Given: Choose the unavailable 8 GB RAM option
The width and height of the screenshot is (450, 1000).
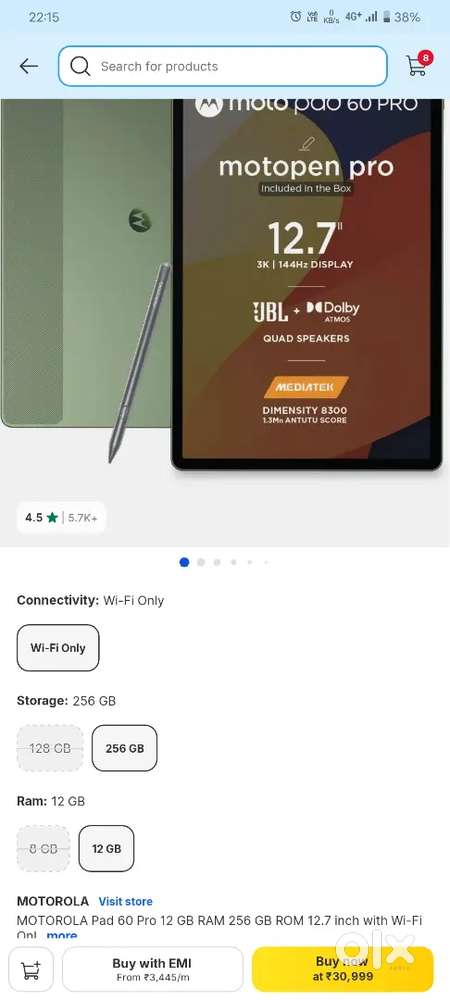Looking at the screenshot, I should [43, 848].
